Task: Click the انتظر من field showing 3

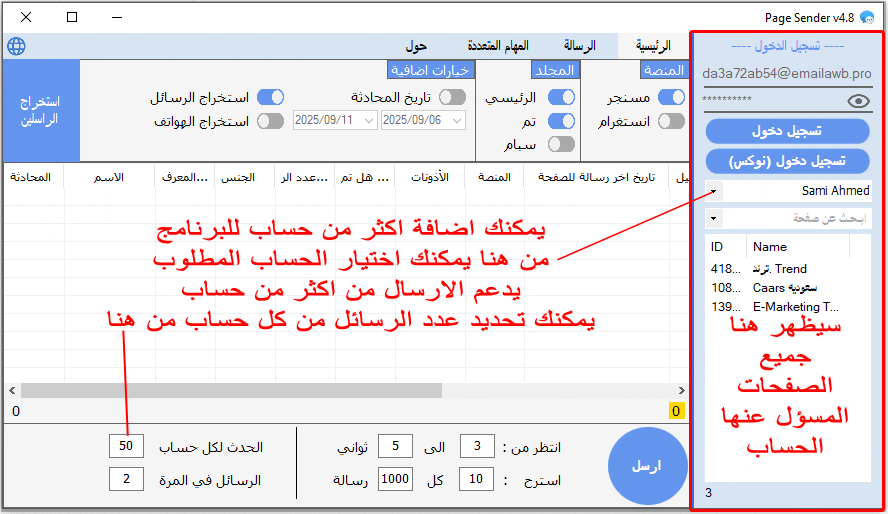Action: tap(477, 446)
